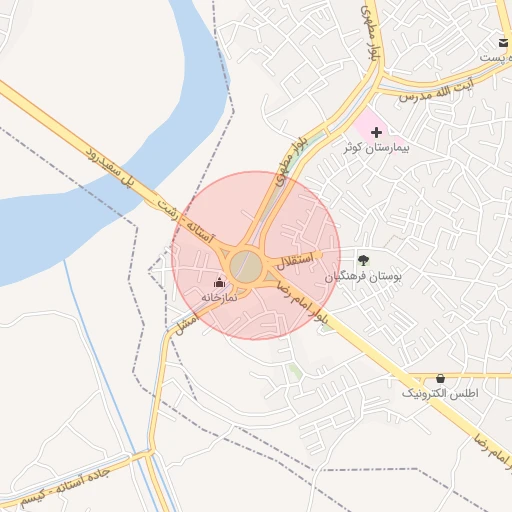Click the بلوار مطهری label near top

click(370, 33)
